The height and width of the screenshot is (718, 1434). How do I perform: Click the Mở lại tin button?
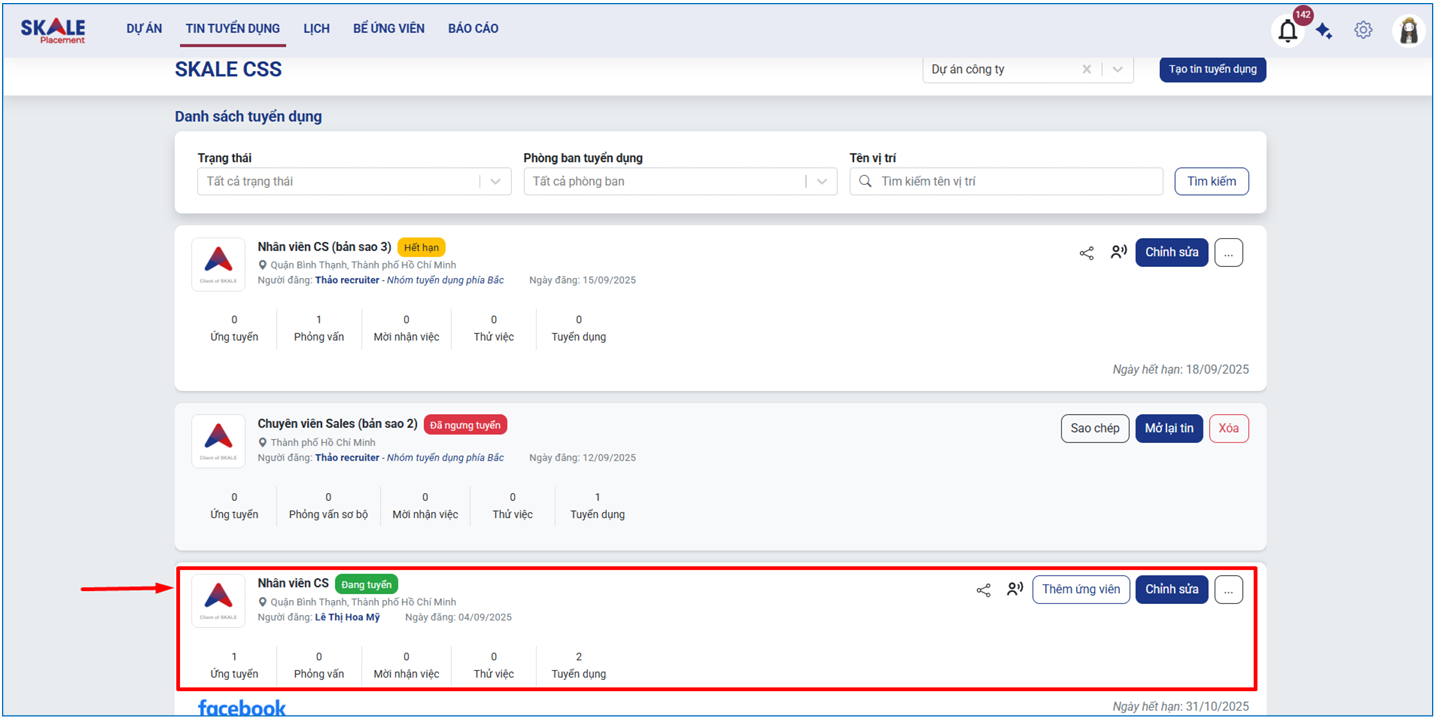pos(1168,428)
